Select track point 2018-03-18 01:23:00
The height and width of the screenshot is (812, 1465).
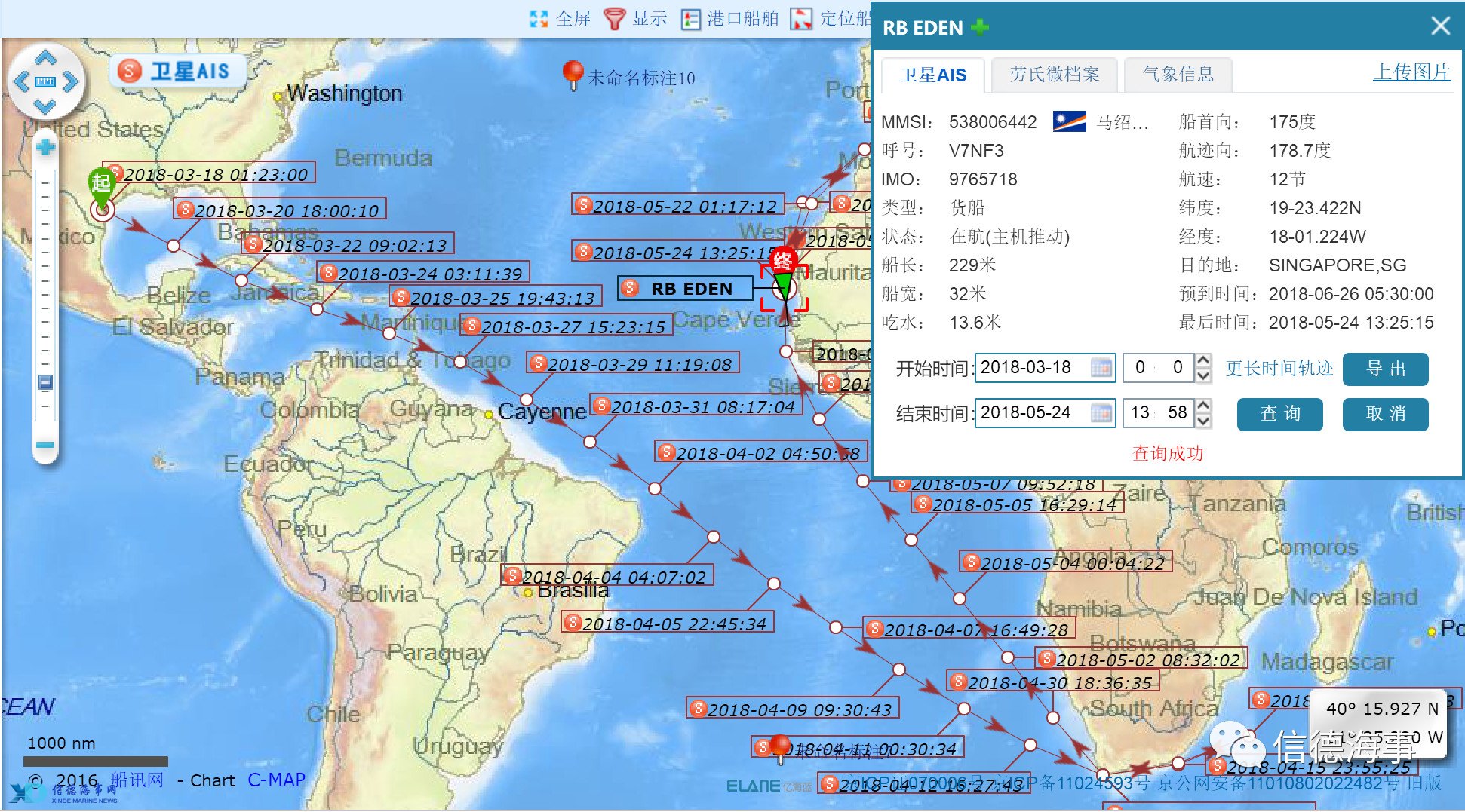point(209,173)
